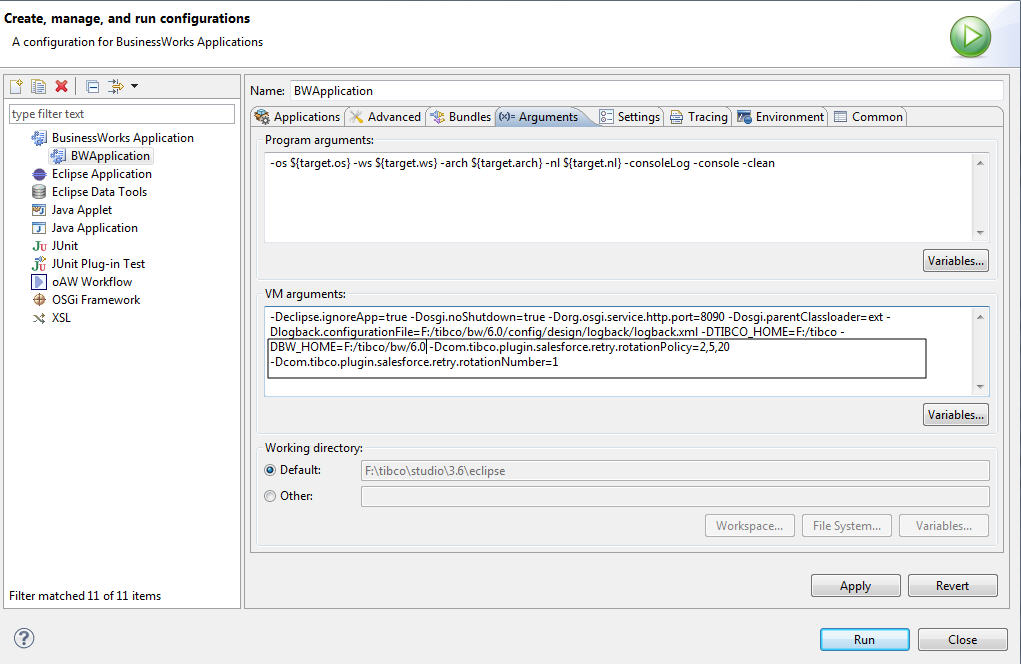Click the new launch configuration icon

click(x=16, y=87)
